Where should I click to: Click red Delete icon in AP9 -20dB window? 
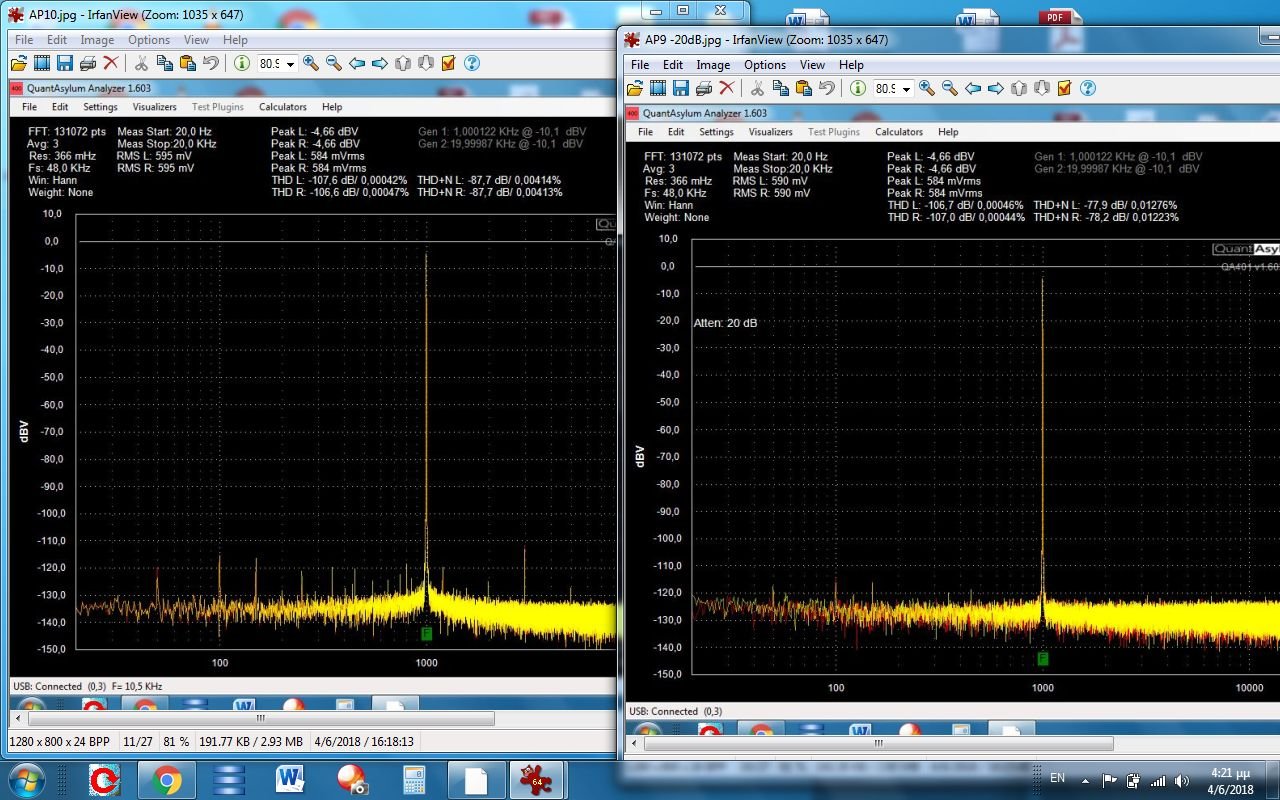(x=727, y=88)
